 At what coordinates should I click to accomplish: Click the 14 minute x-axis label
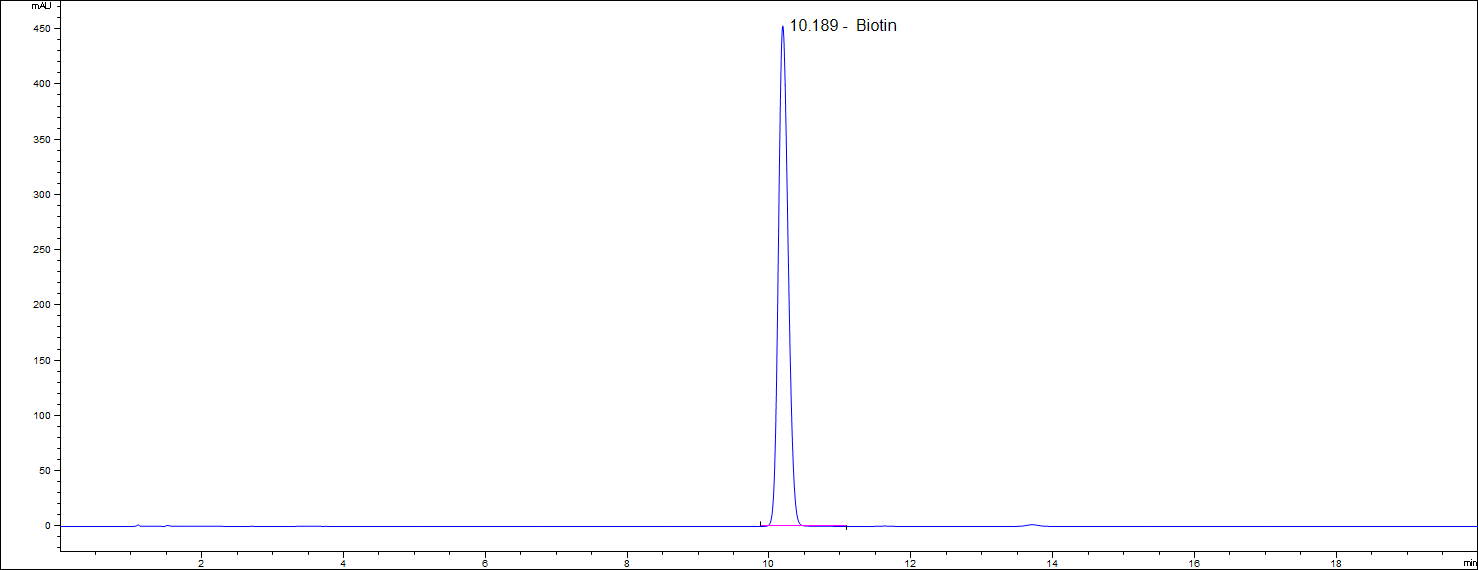coord(1052,563)
